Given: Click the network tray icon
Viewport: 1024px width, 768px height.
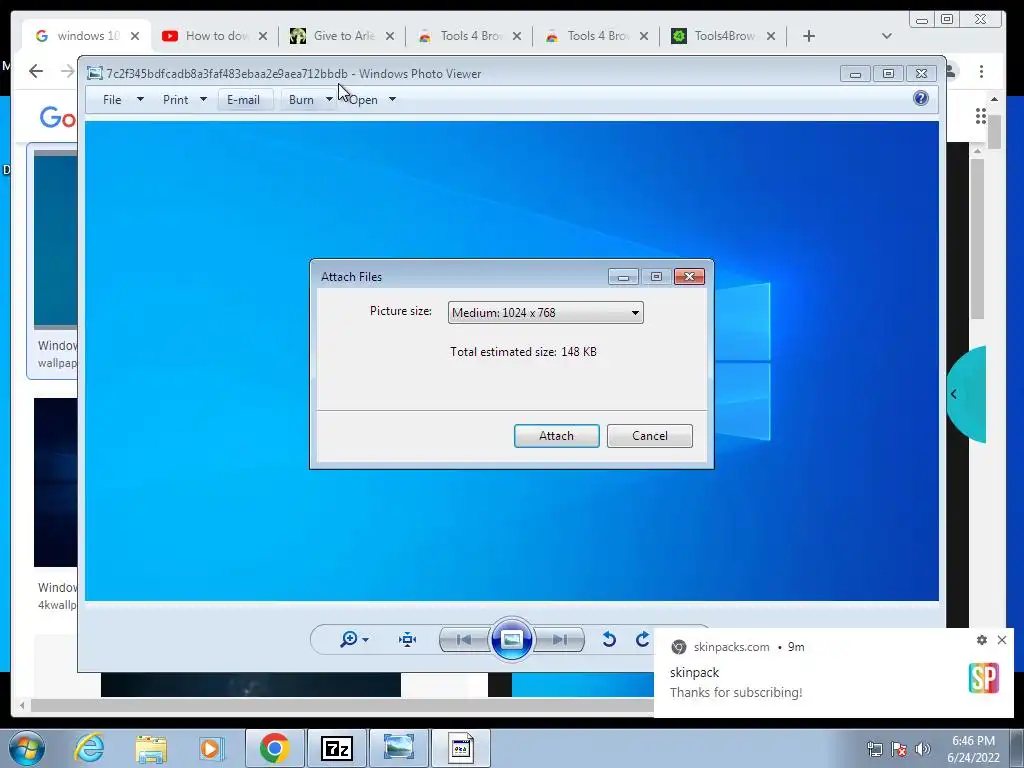Looking at the screenshot, I should pyautogui.click(x=874, y=749).
